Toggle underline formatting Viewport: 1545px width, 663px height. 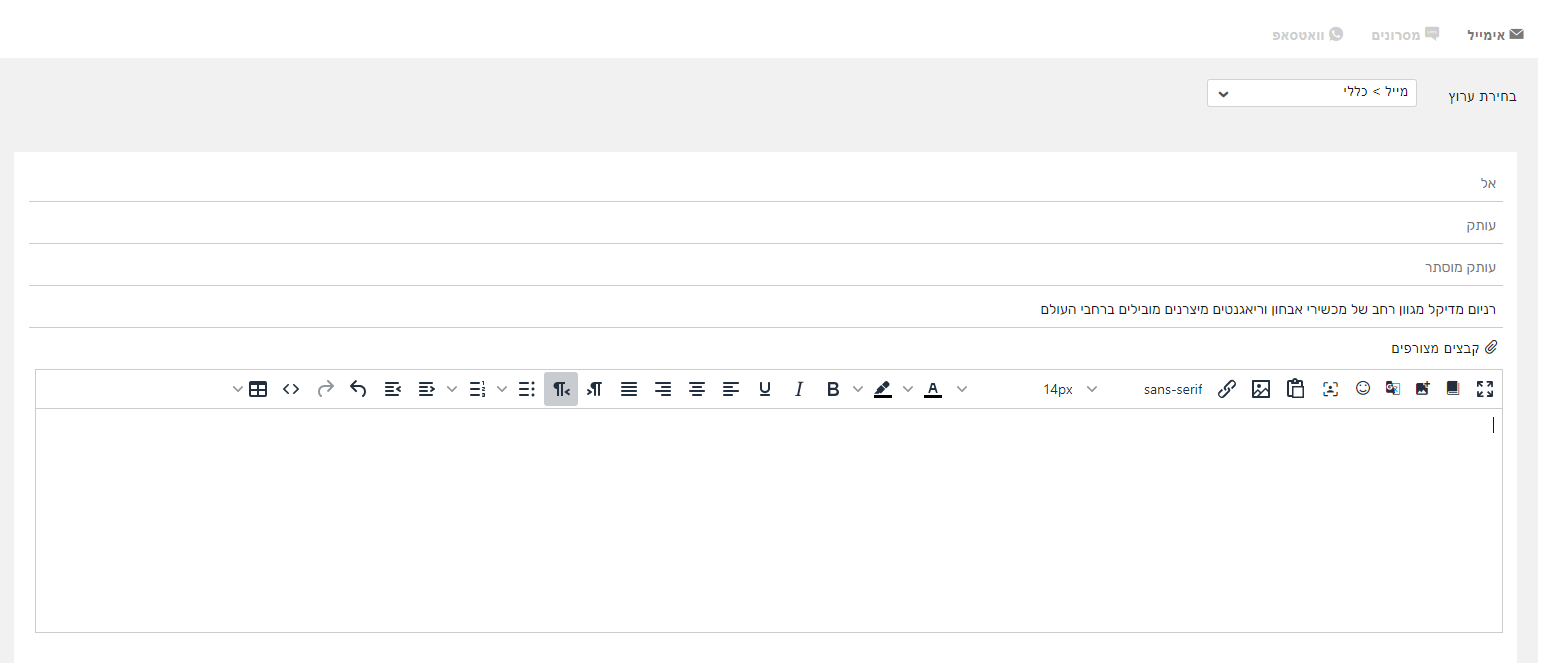coord(765,389)
